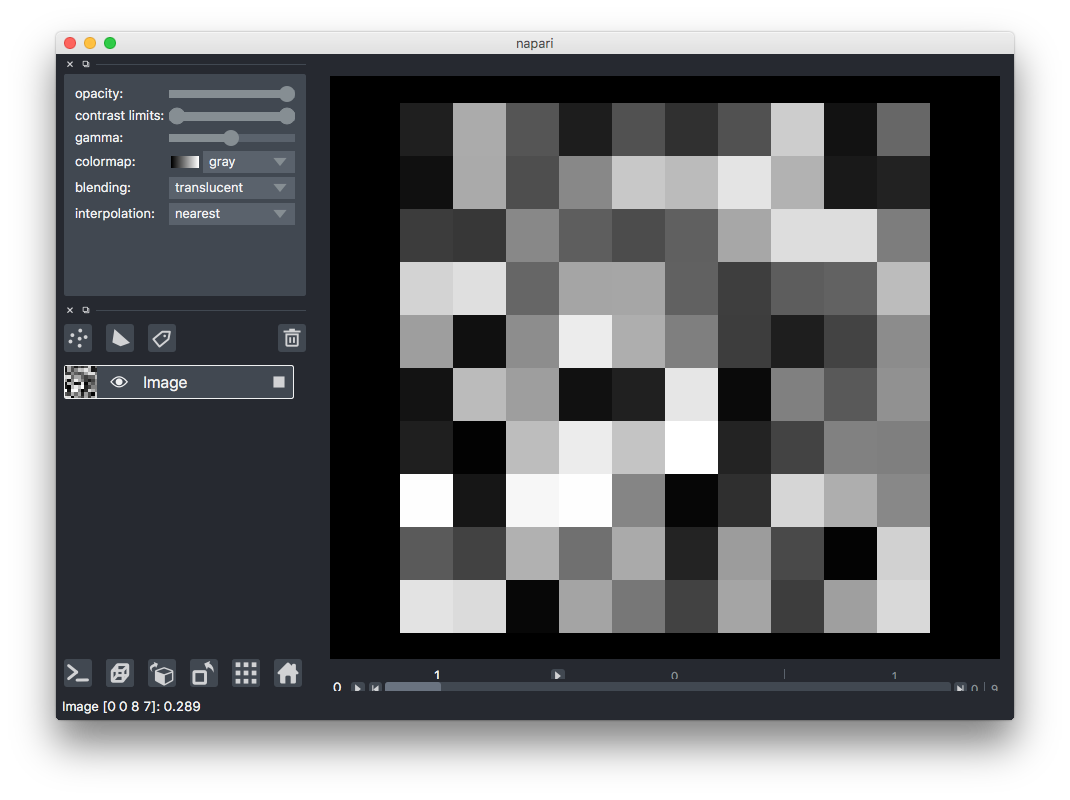Click status text 'Image [0 0 8 7]: 0.289'
This screenshot has width=1070, height=800.
pyautogui.click(x=131, y=706)
